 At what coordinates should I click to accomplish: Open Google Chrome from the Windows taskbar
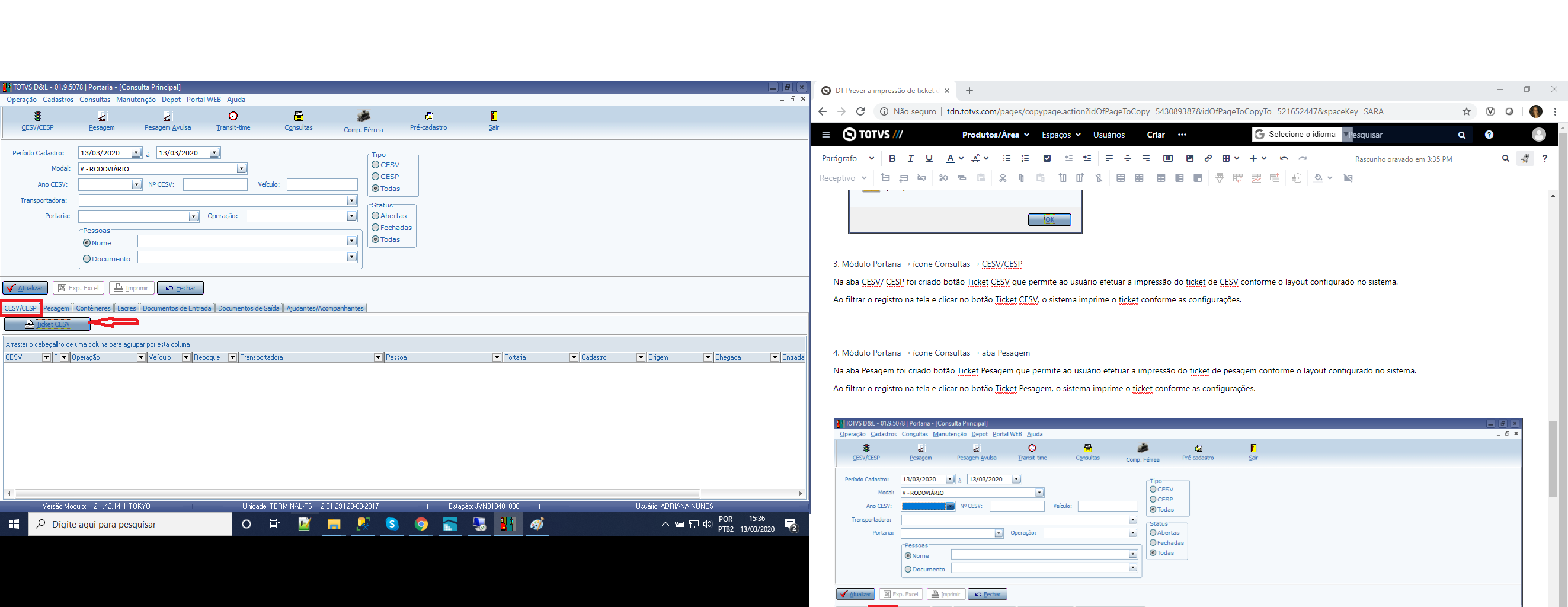coord(421,524)
